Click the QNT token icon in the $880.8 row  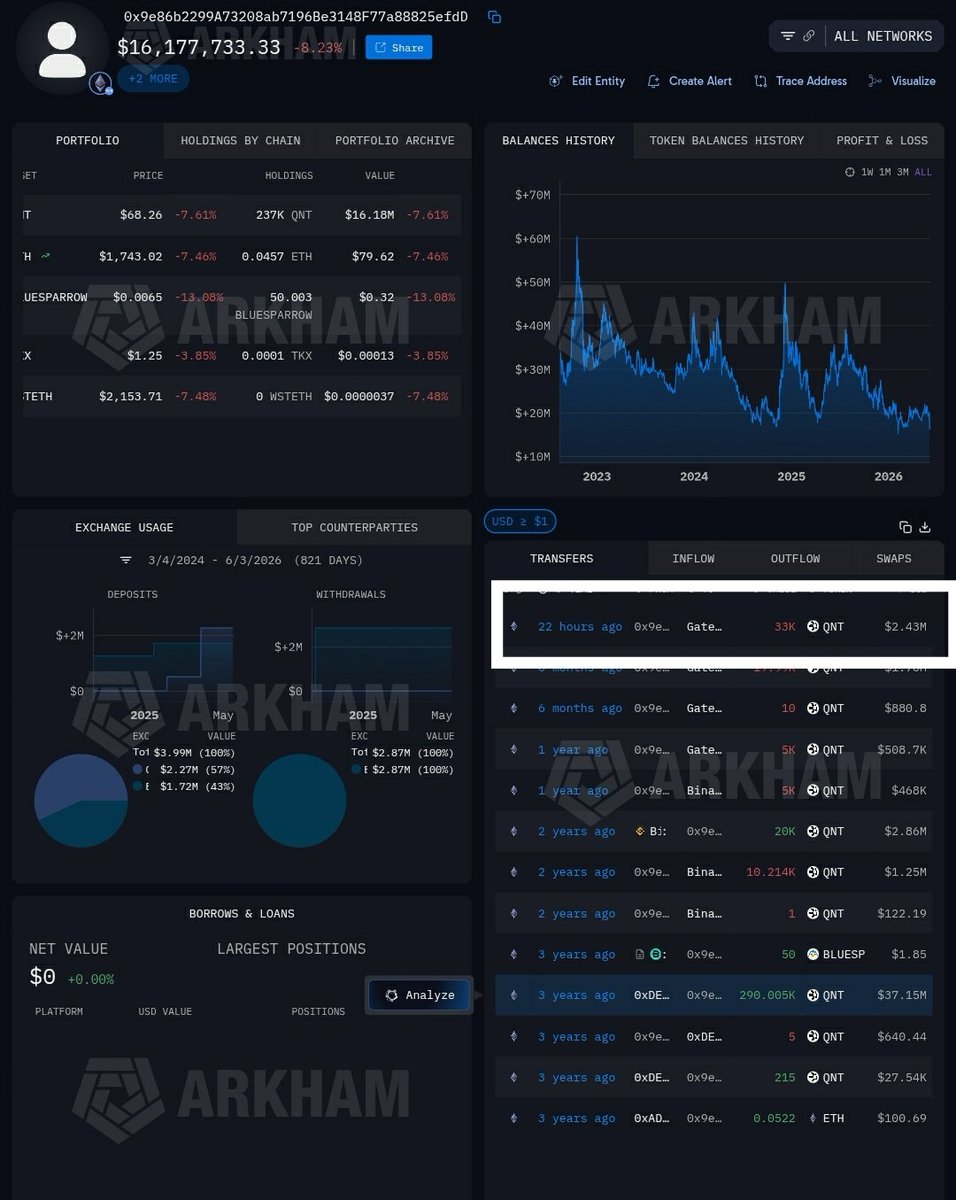[x=813, y=708]
